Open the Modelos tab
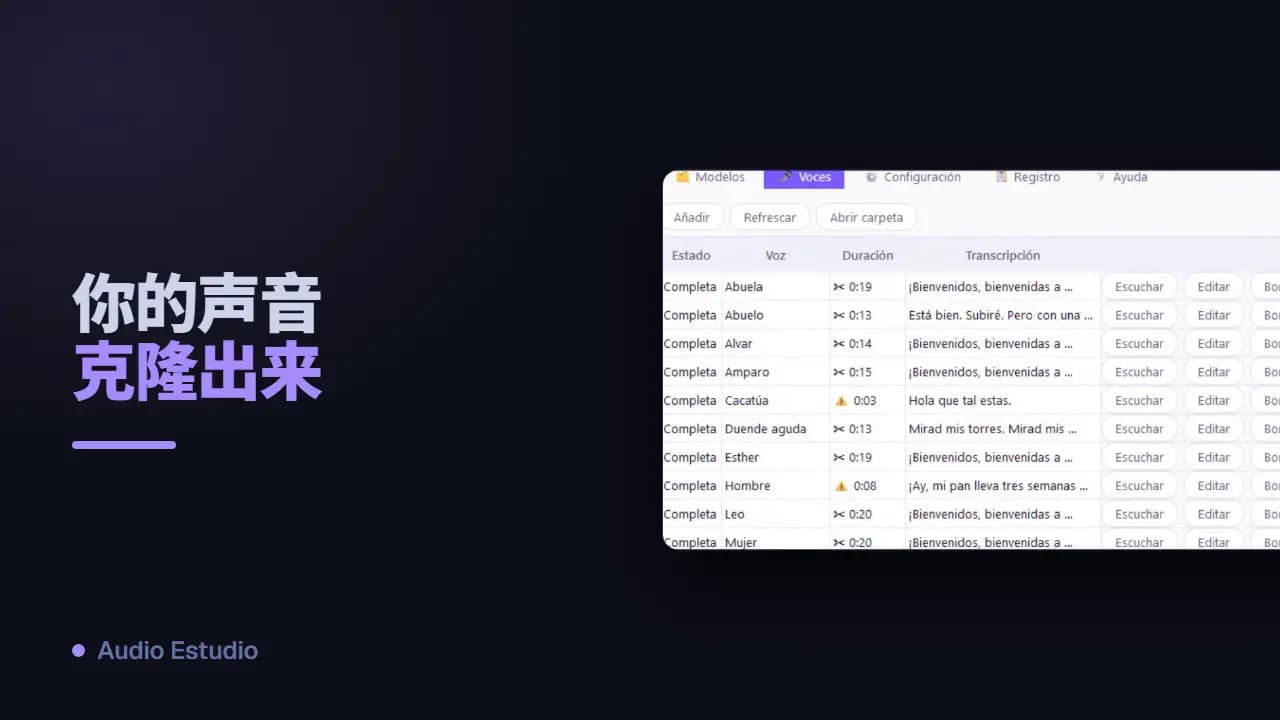 [x=711, y=177]
